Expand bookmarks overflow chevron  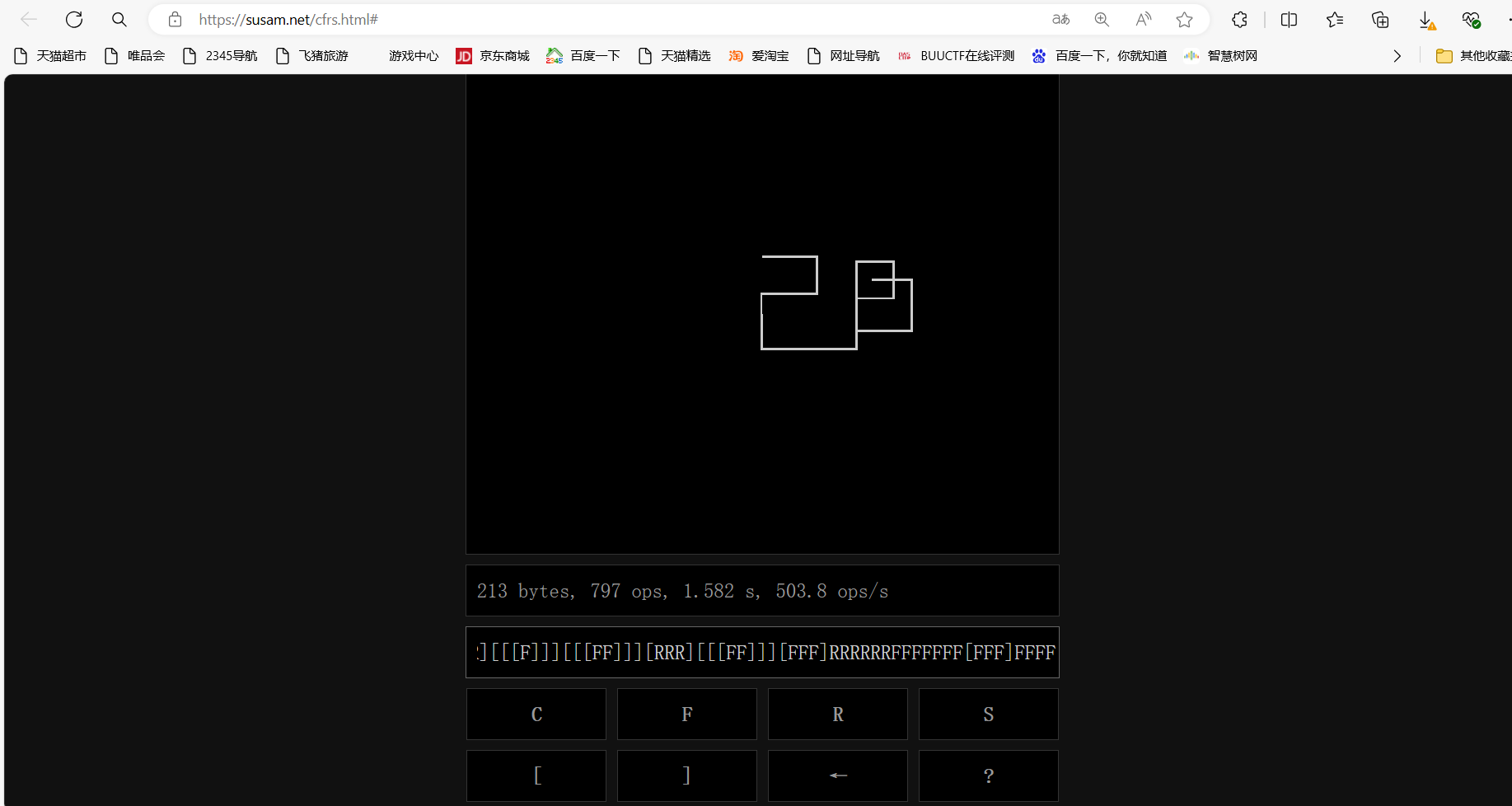(1397, 56)
